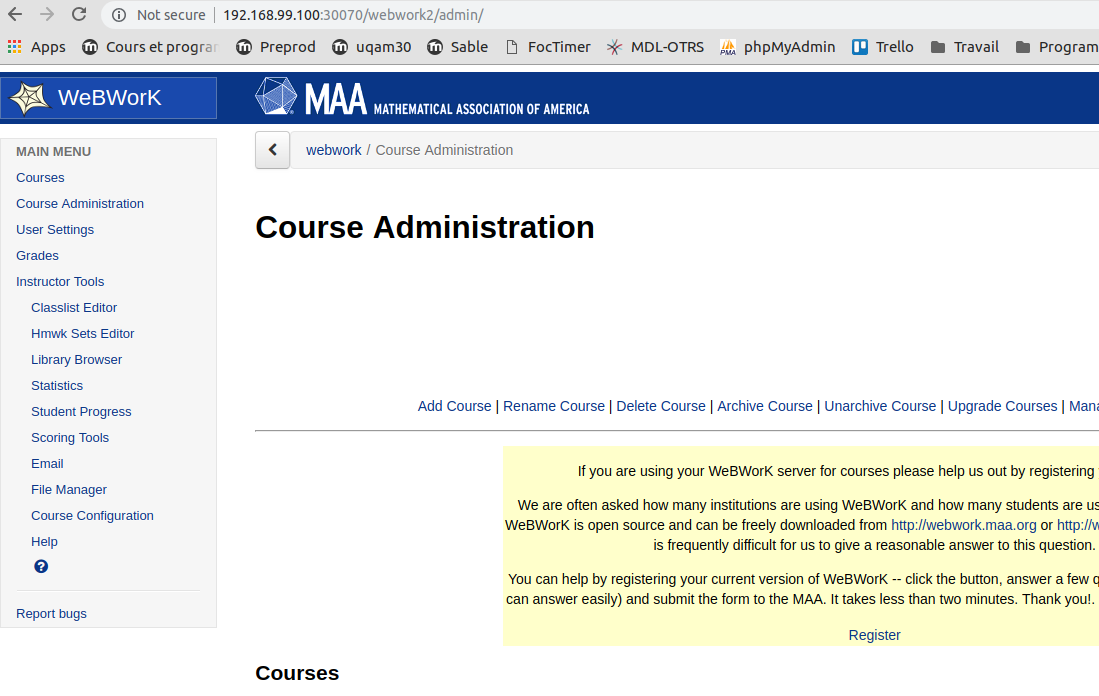Click the Unarchive Course link

pyautogui.click(x=880, y=406)
